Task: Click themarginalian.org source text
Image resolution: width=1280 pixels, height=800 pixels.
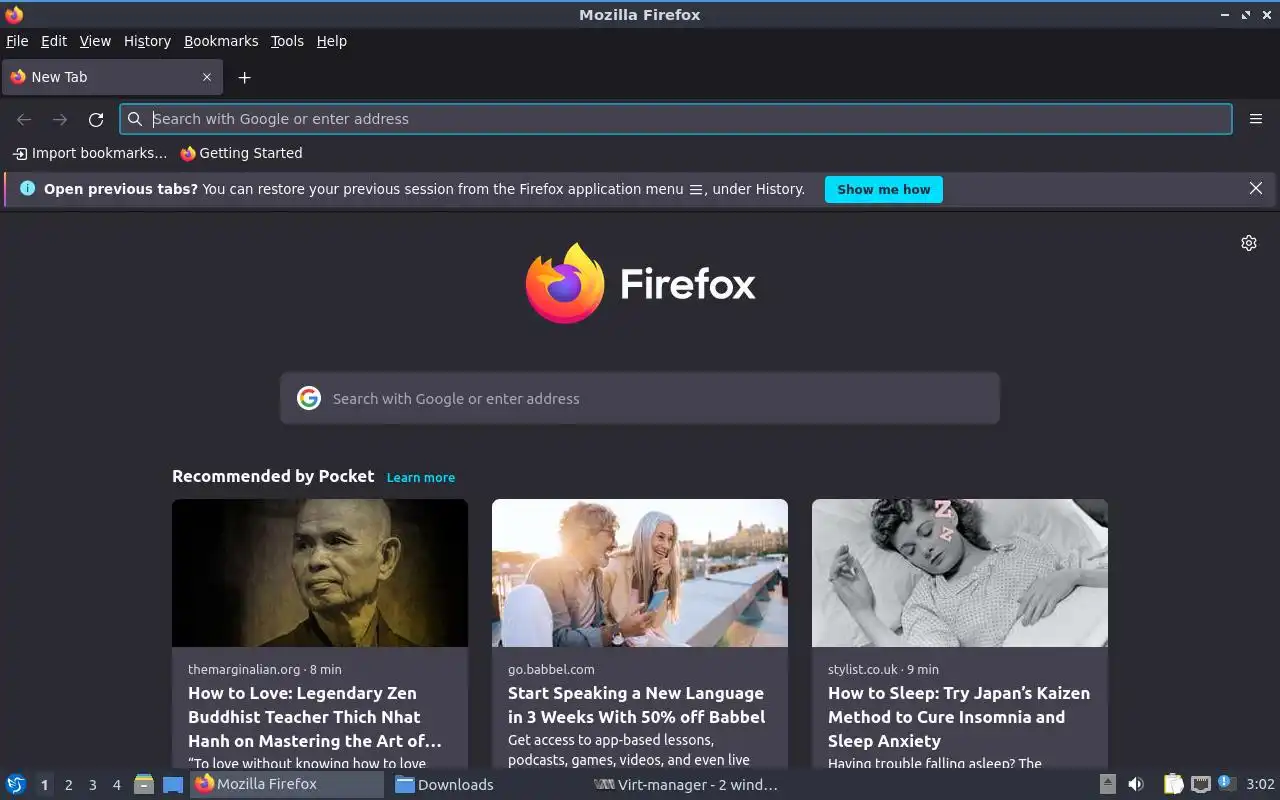Action: click(244, 669)
